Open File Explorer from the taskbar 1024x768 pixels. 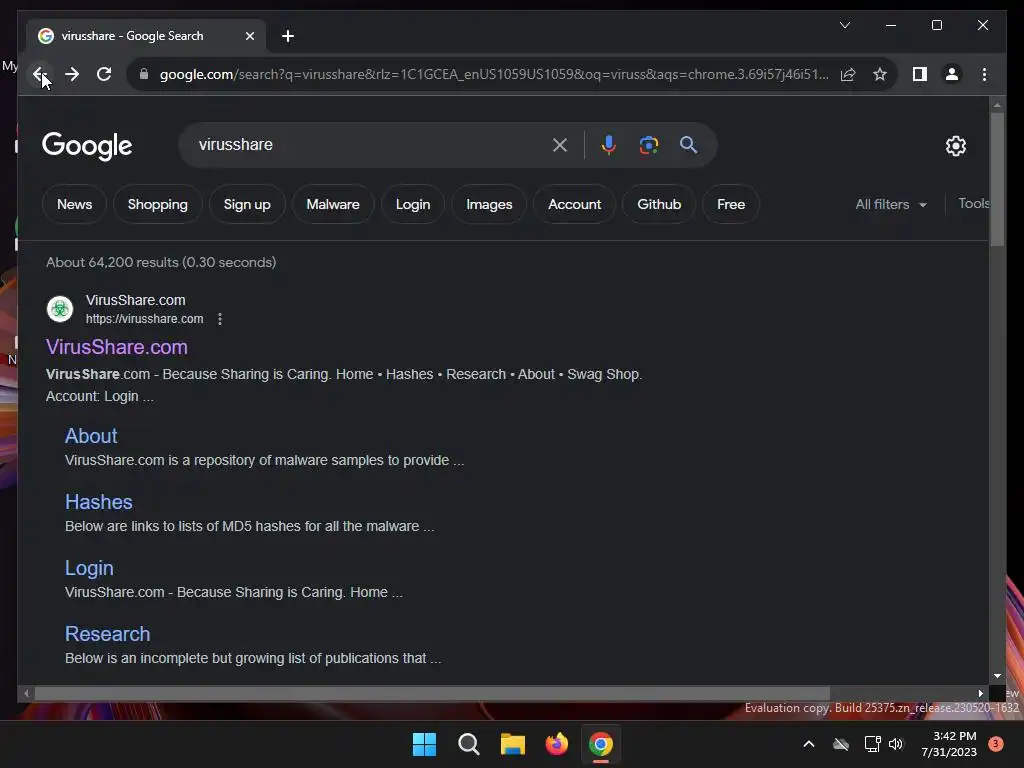(x=513, y=744)
